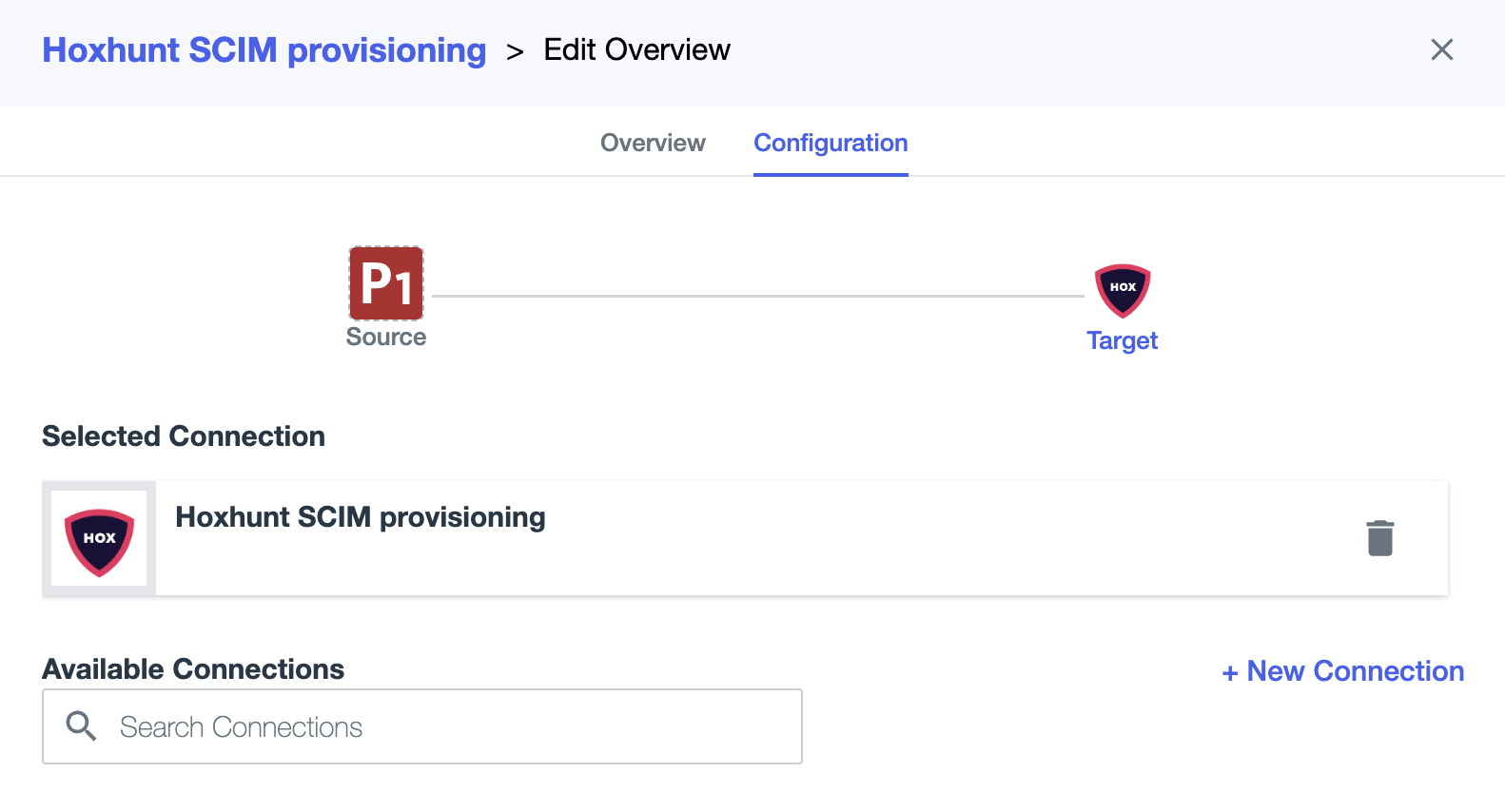
Task: Open the Configuration tab
Action: click(831, 143)
